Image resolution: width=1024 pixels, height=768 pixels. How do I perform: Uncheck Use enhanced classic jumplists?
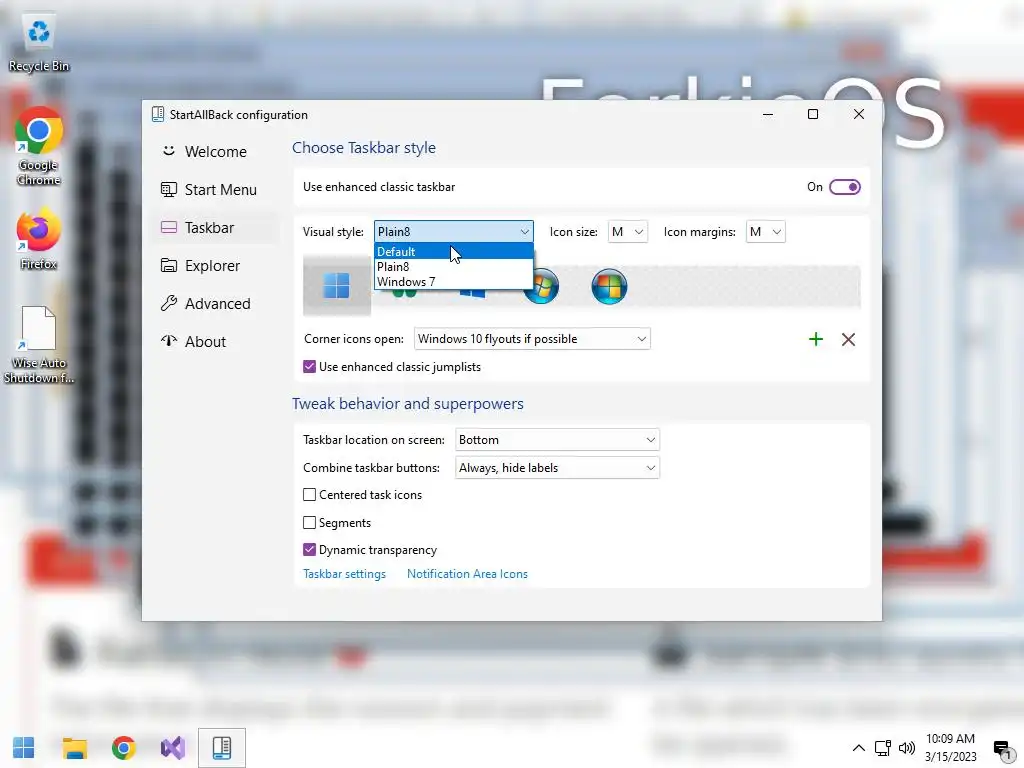coord(310,367)
